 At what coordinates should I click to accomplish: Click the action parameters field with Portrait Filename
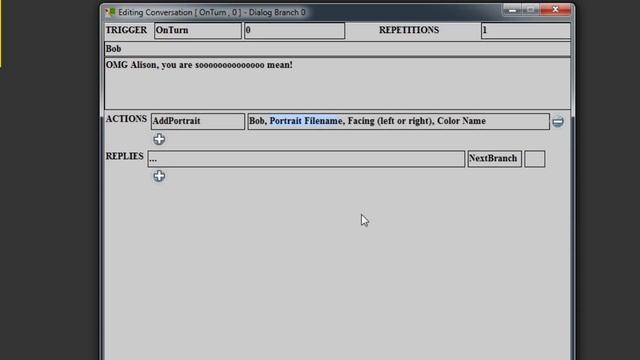398,122
